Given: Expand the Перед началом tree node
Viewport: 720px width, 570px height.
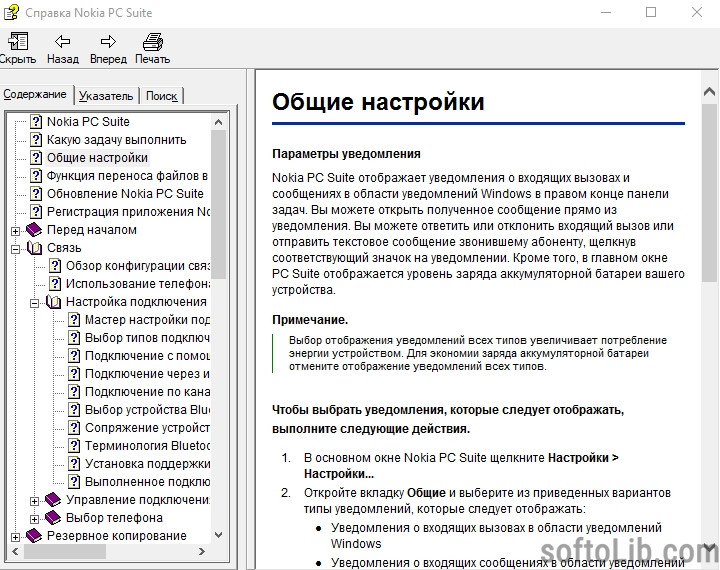Looking at the screenshot, I should (15, 231).
